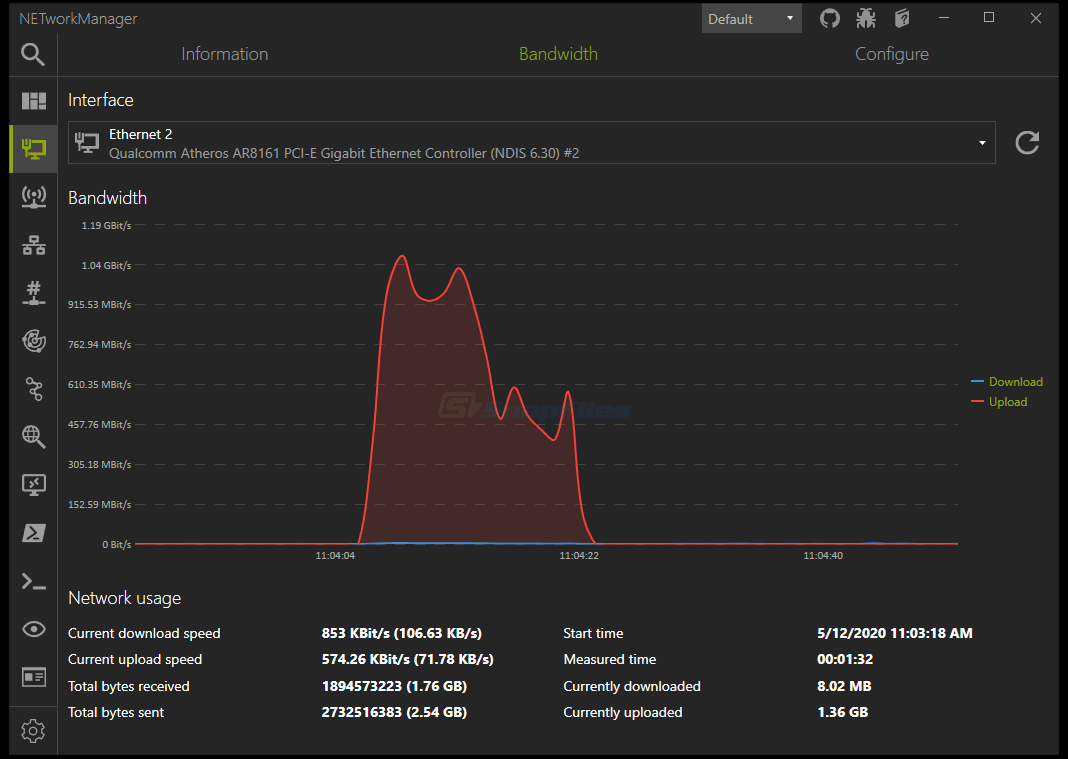1068x759 pixels.
Task: Toggle the Upload series in legend
Action: (x=999, y=402)
